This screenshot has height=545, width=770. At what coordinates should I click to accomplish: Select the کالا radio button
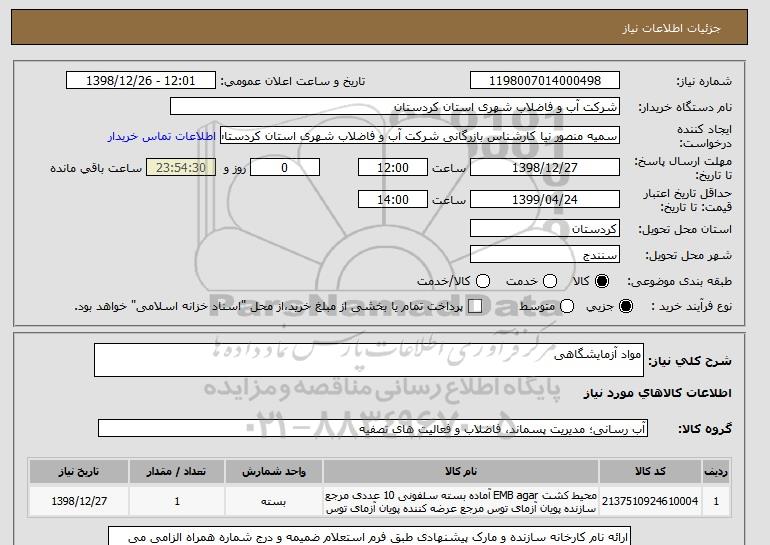tap(602, 281)
